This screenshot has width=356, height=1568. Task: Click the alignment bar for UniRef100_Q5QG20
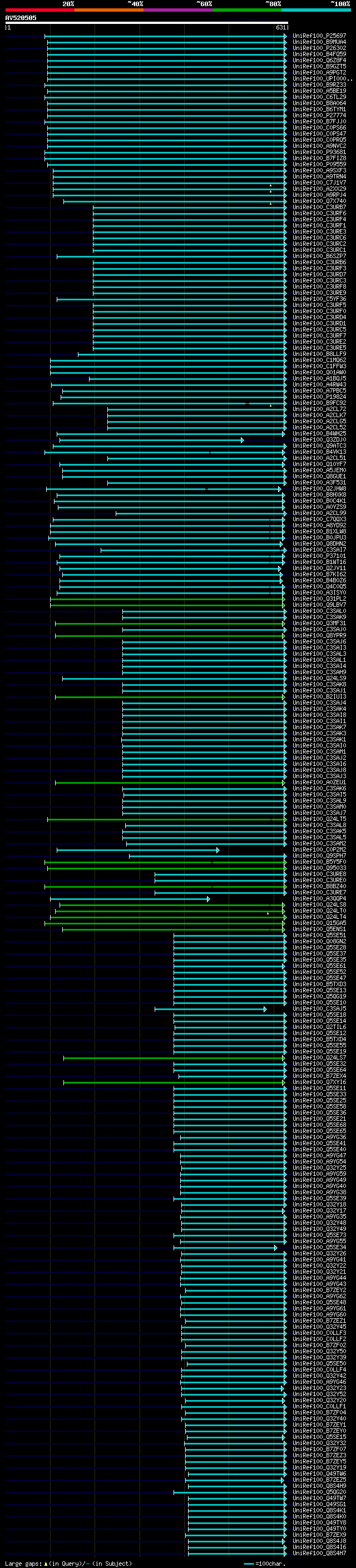pyautogui.click(x=230, y=1492)
